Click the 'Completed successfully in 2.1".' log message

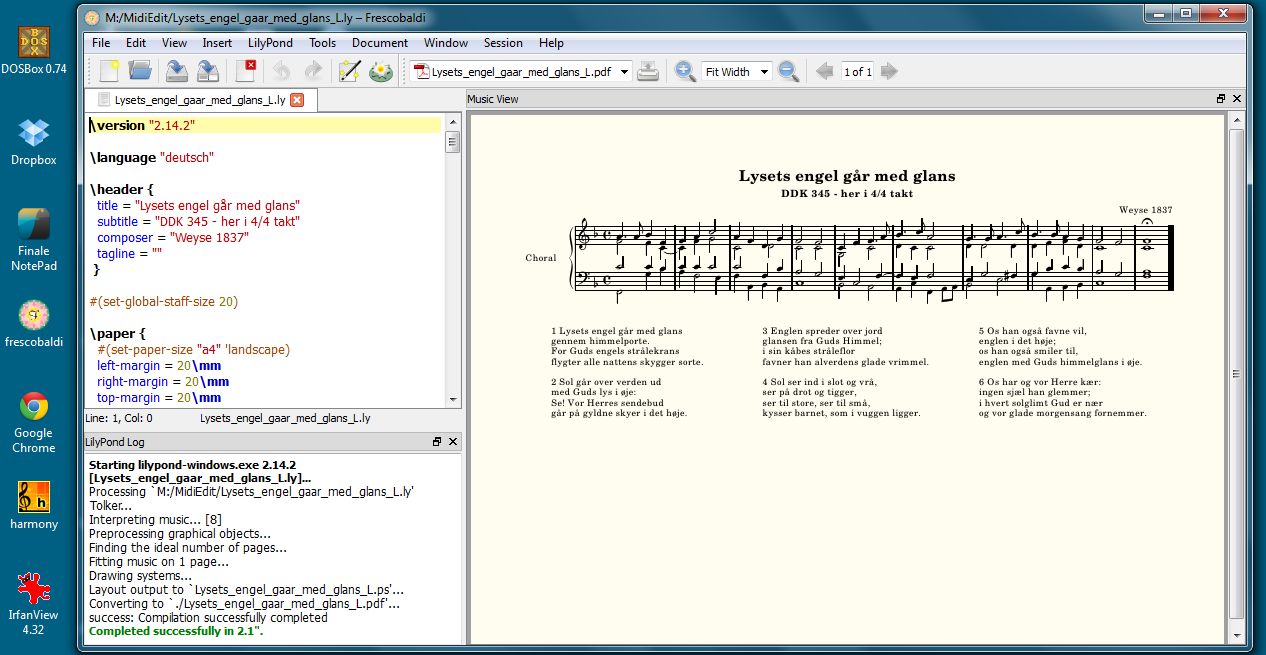pos(175,631)
